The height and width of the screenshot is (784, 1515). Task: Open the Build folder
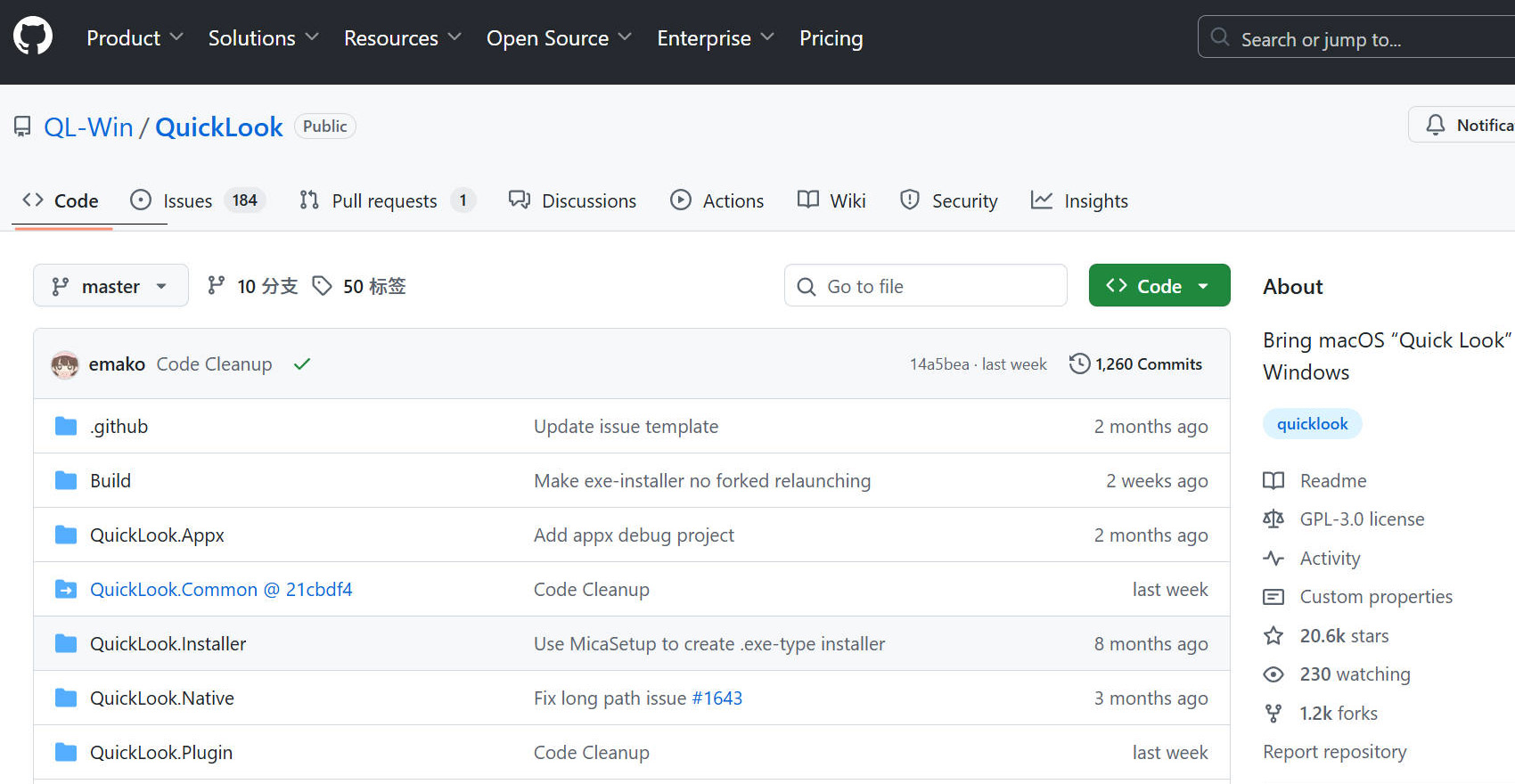click(x=111, y=481)
